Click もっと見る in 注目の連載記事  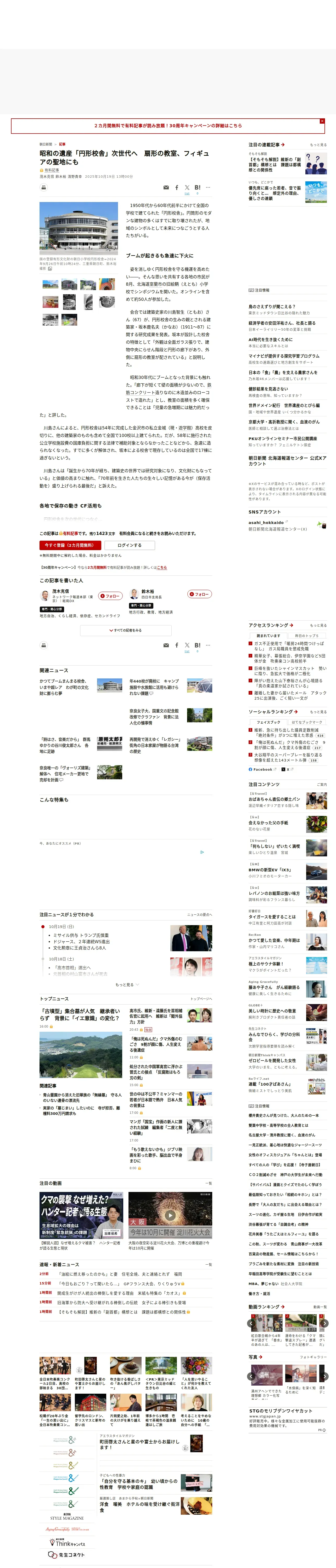click(x=318, y=145)
